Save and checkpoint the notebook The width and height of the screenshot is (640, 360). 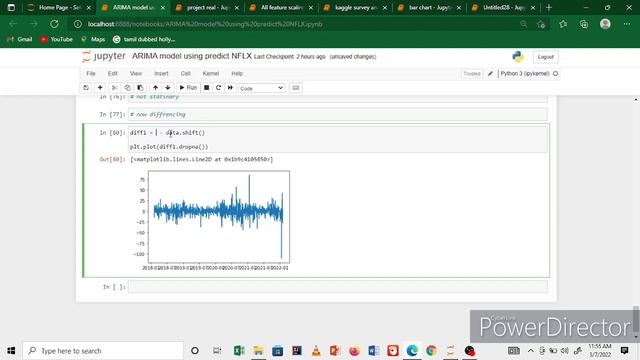pyautogui.click(x=86, y=88)
